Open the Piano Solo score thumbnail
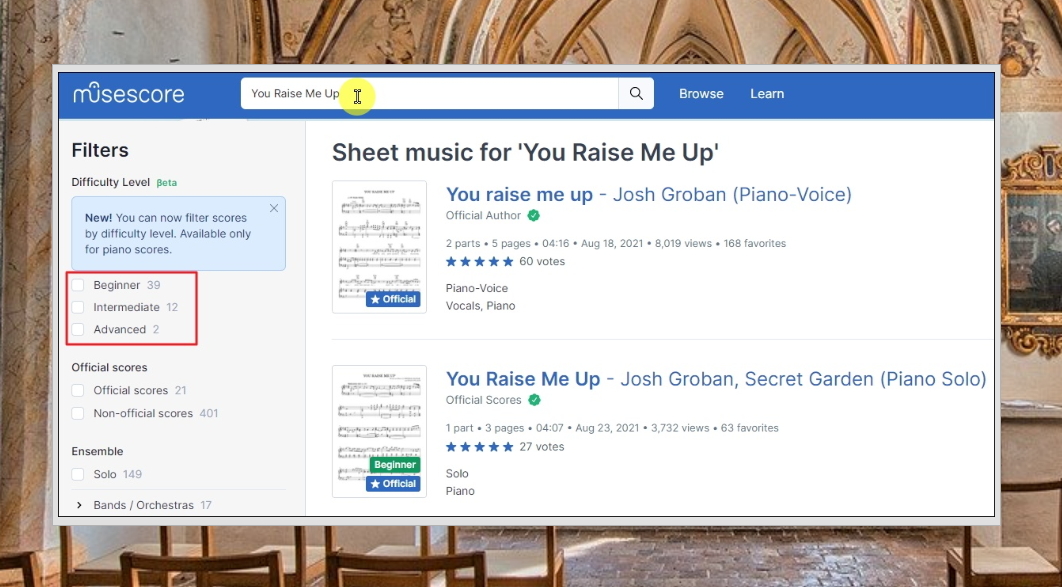Image resolution: width=1062 pixels, height=587 pixels. 379,431
